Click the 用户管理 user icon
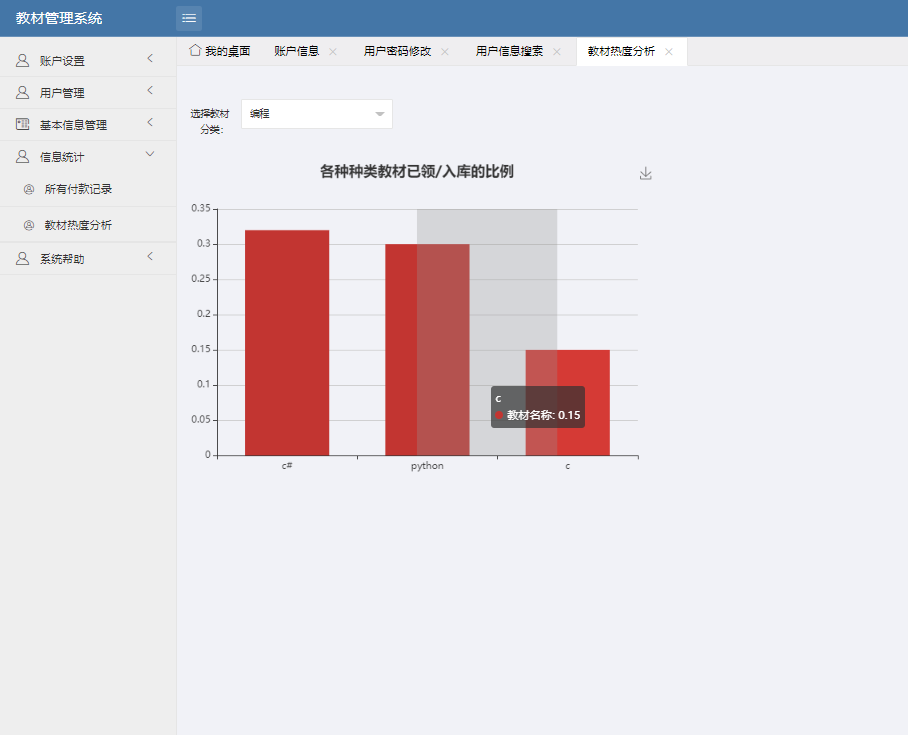The height and width of the screenshot is (735, 908). (23, 92)
